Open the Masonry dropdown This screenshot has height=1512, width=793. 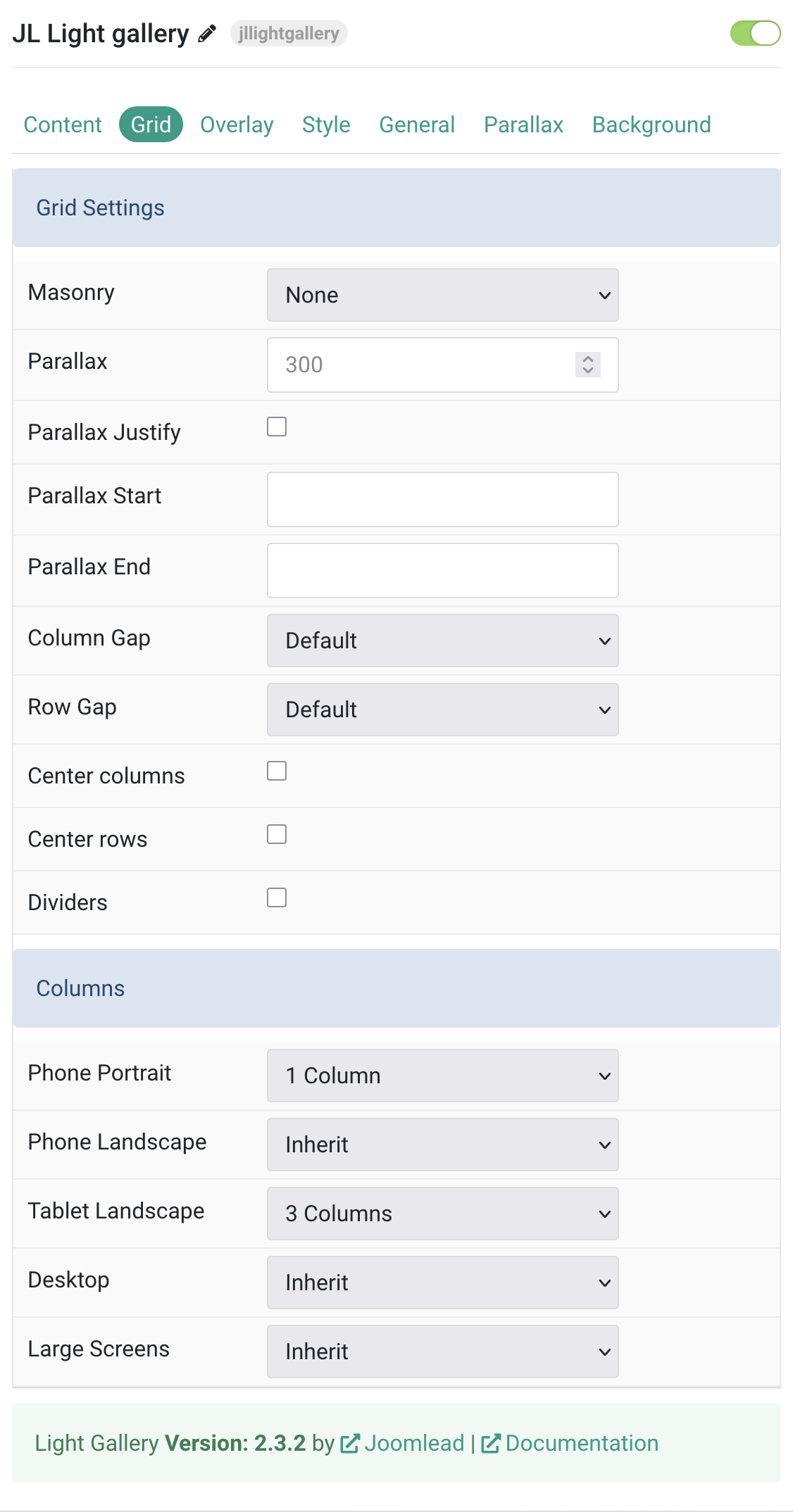pos(442,295)
